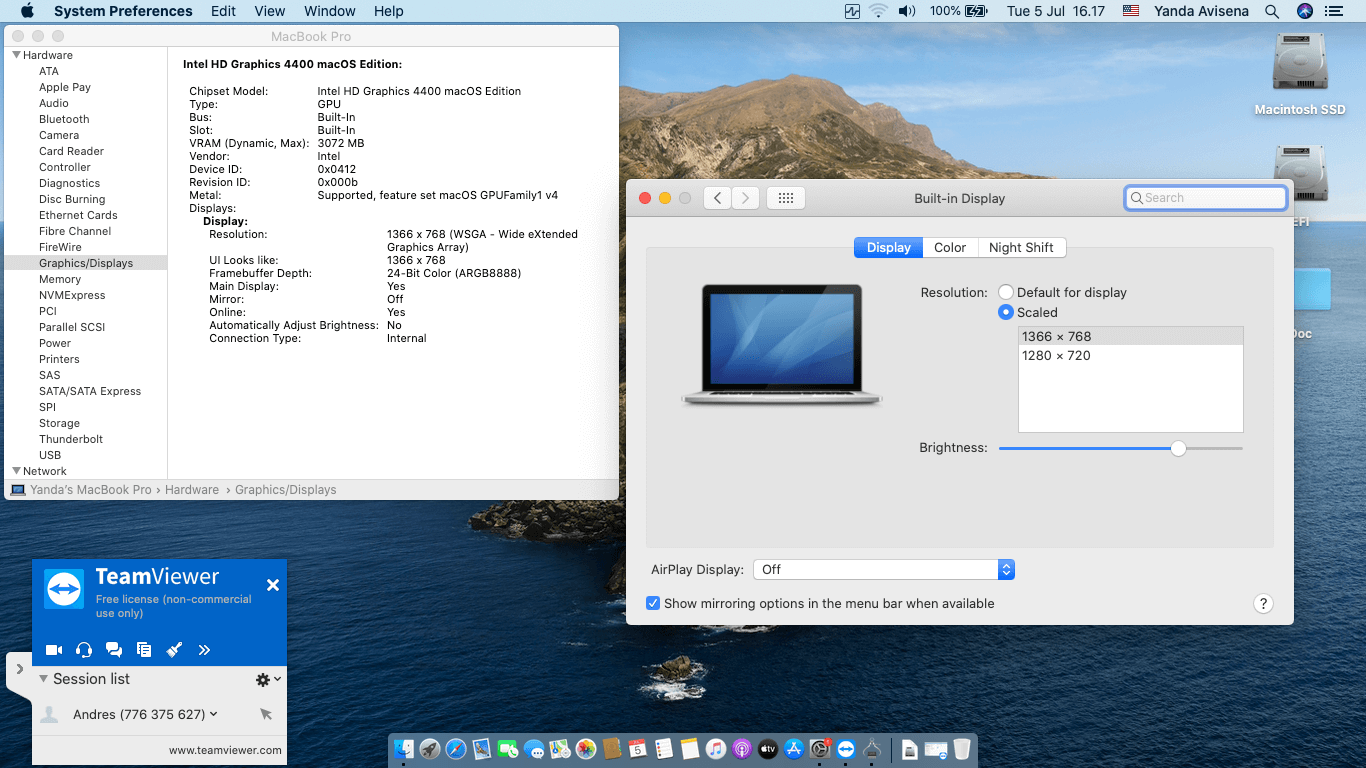Click the volume icon in menu bar
The width and height of the screenshot is (1366, 768).
907,11
